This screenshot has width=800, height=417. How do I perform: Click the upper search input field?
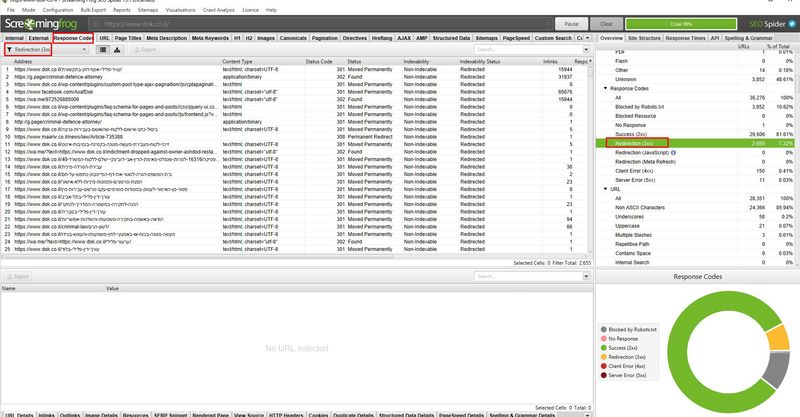pyautogui.click(x=528, y=50)
